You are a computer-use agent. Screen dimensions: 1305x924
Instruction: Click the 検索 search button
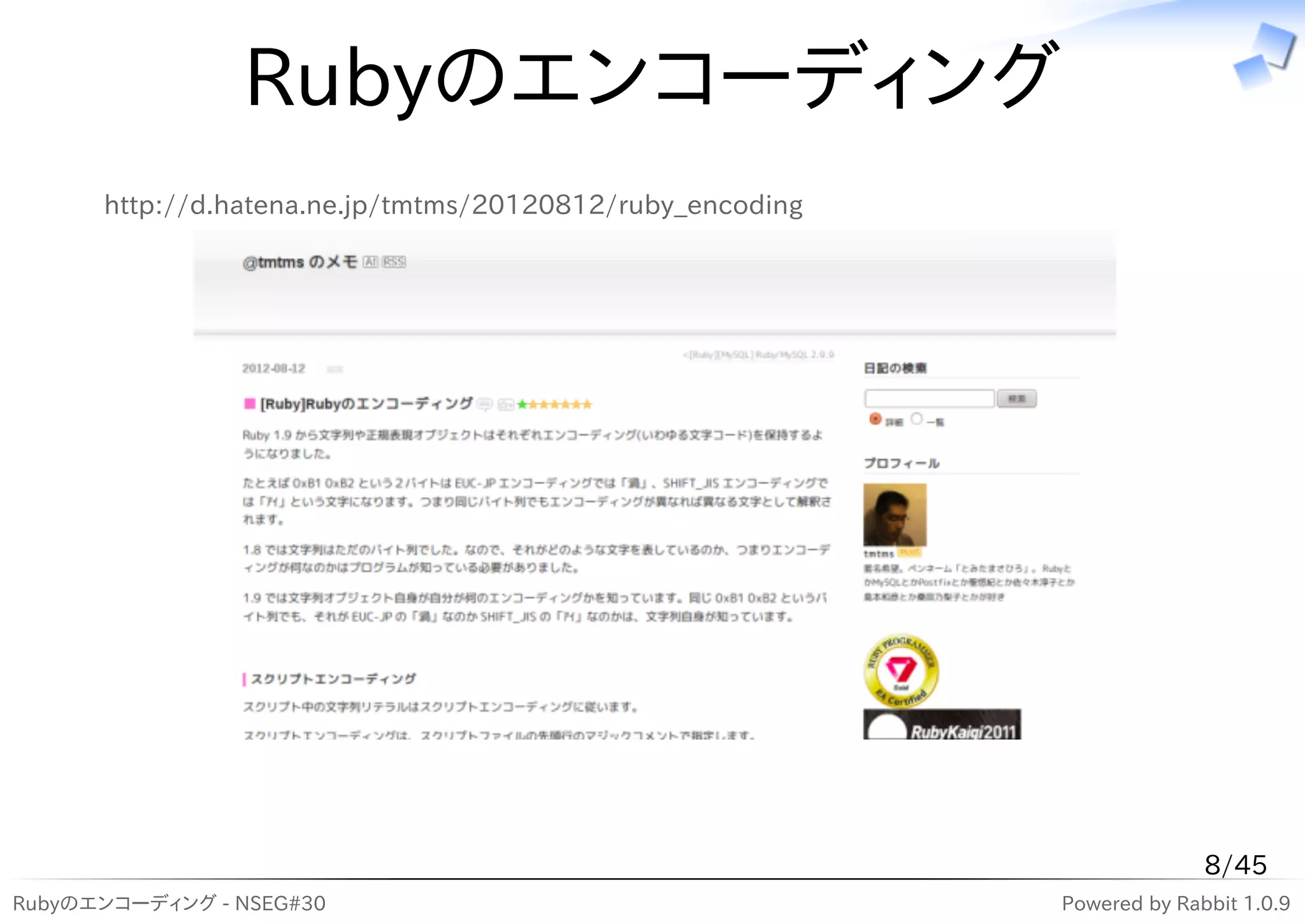1016,399
